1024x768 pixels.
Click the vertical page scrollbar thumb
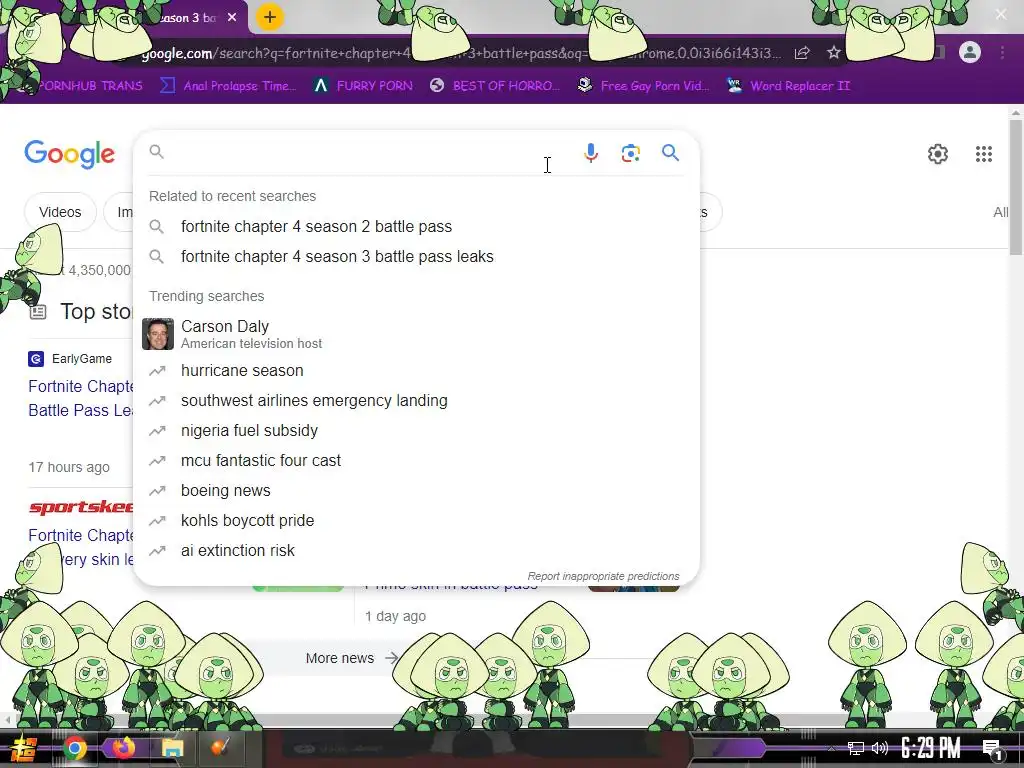[x=1016, y=188]
